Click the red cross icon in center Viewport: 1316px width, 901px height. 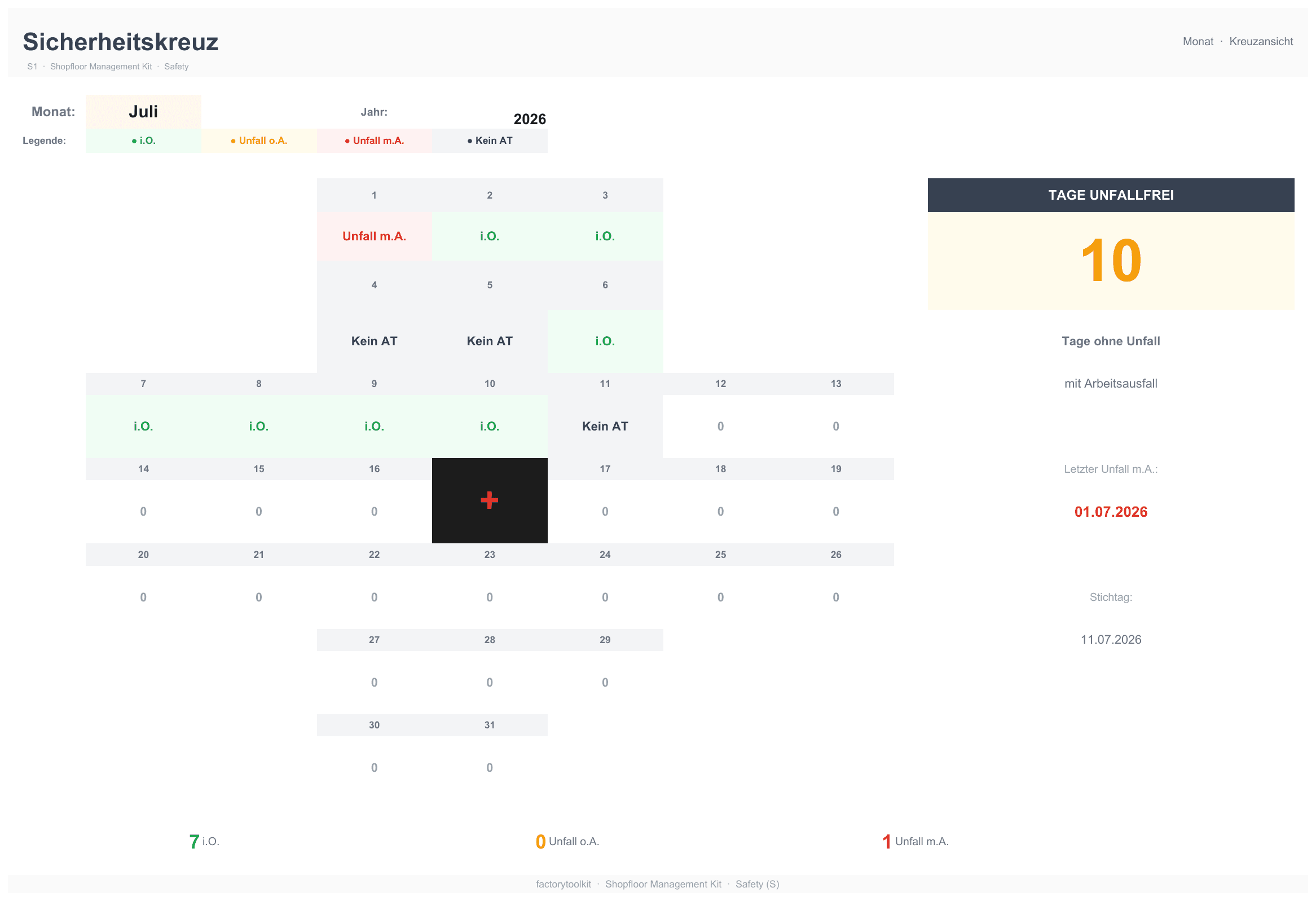(x=489, y=500)
